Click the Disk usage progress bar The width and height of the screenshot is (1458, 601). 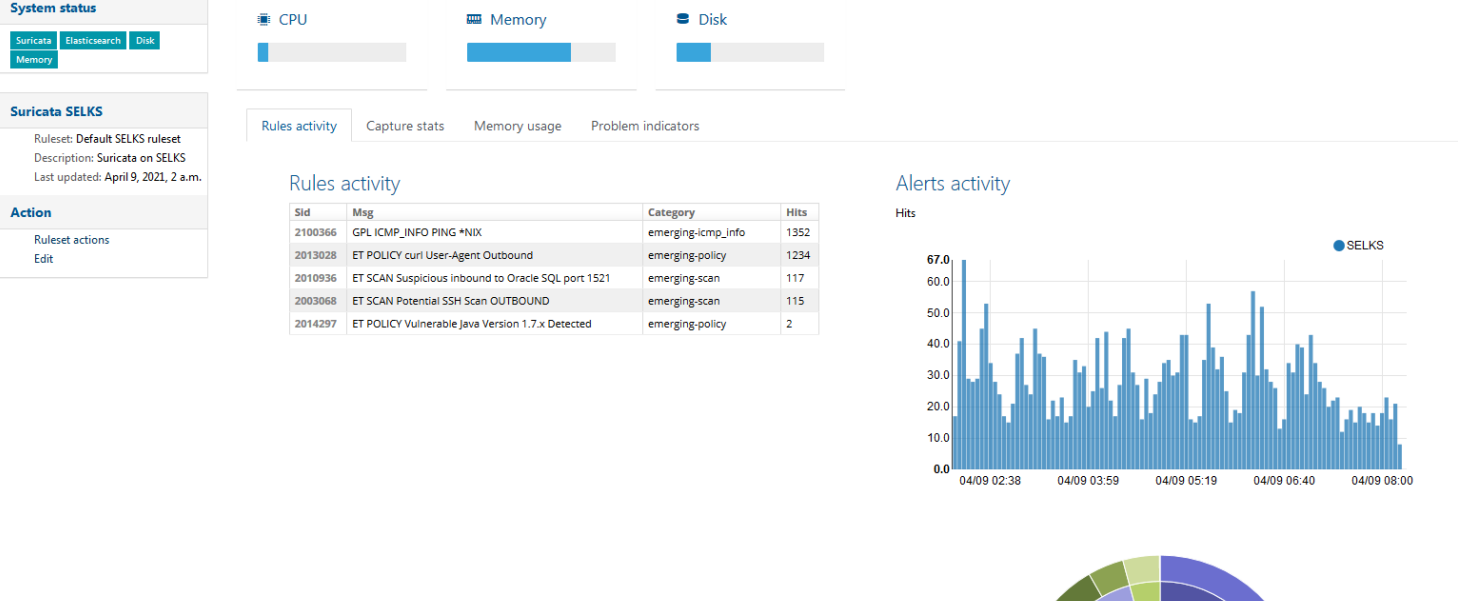pyautogui.click(x=750, y=52)
